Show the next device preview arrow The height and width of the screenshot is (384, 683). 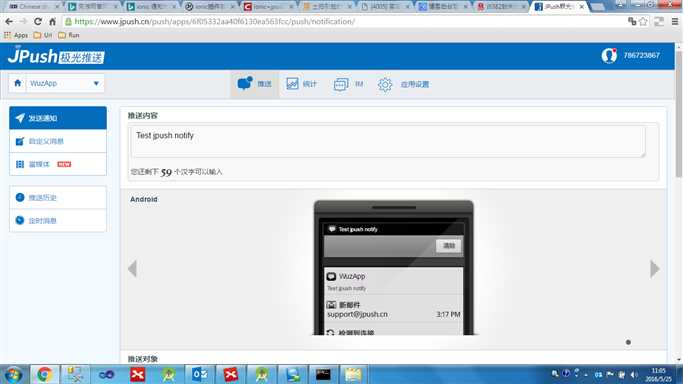point(654,269)
